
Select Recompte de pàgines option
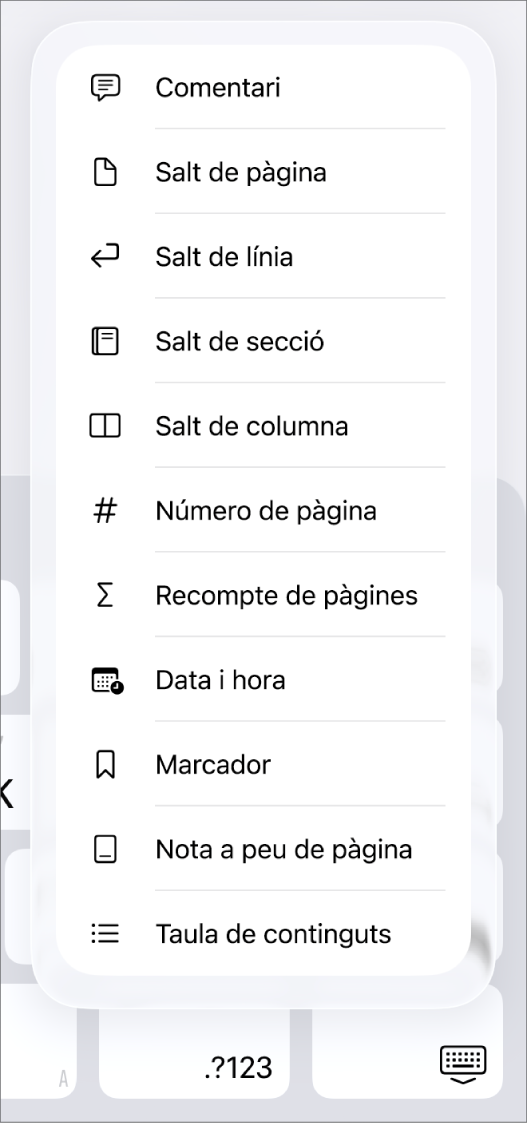click(x=264, y=595)
